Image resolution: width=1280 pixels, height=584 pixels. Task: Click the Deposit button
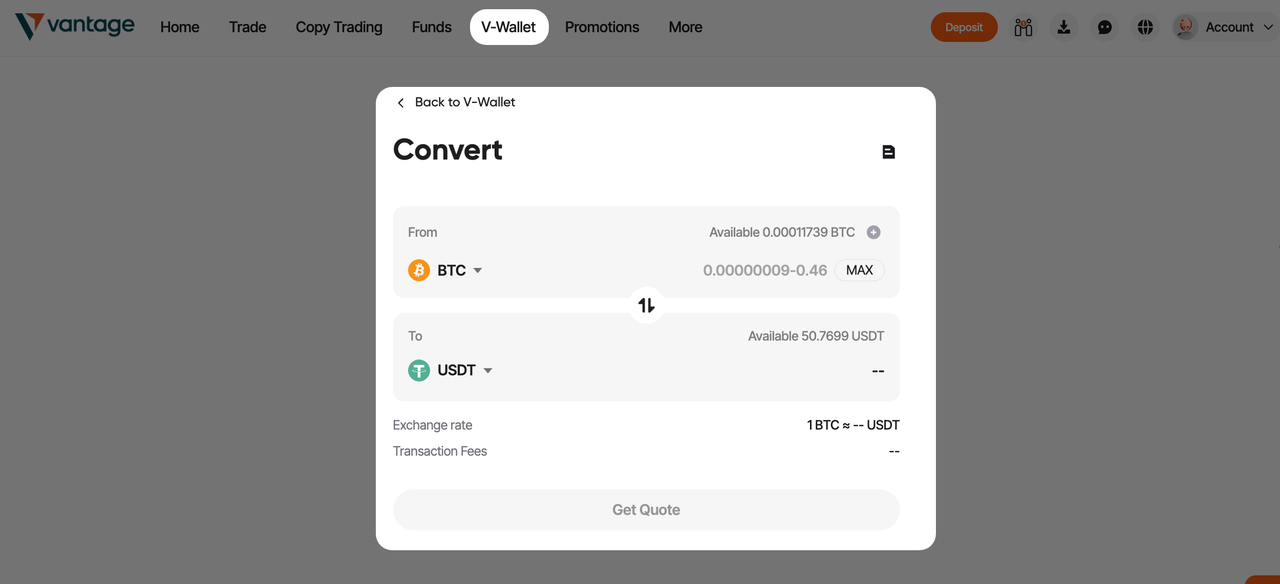click(x=964, y=27)
